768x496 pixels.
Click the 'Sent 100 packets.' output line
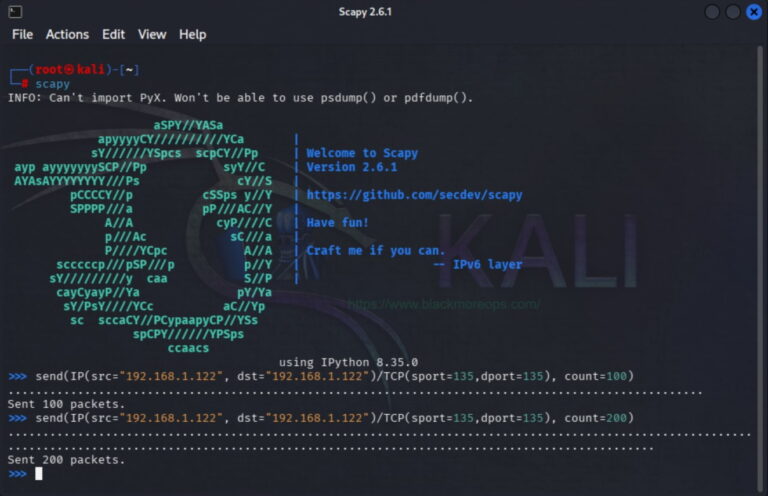pos(66,404)
